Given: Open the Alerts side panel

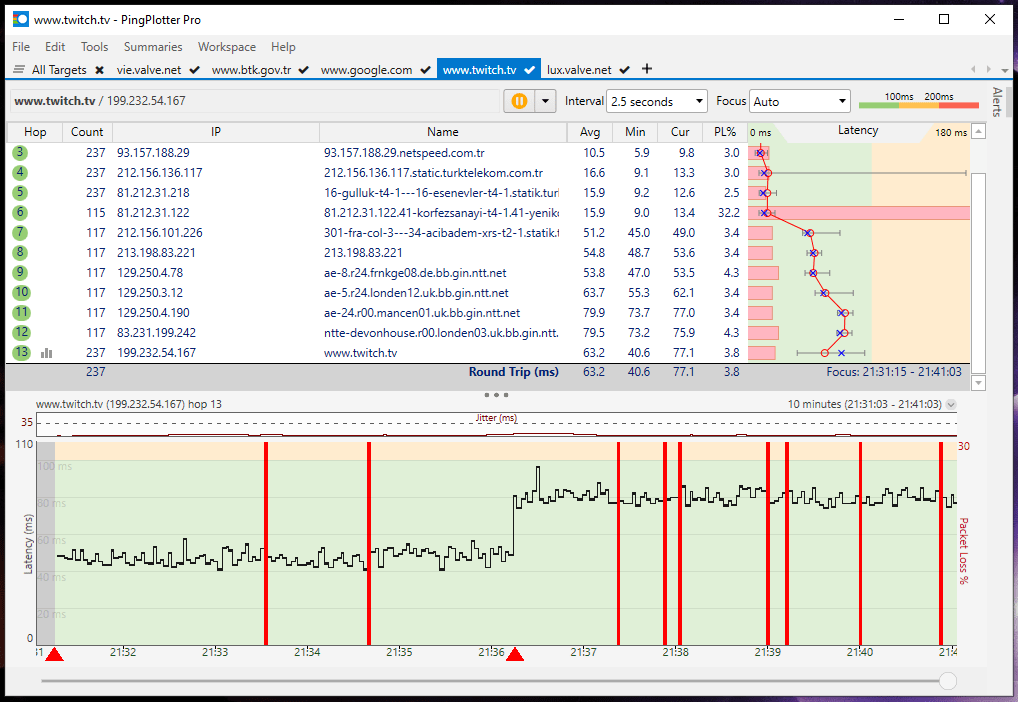Looking at the screenshot, I should (996, 102).
